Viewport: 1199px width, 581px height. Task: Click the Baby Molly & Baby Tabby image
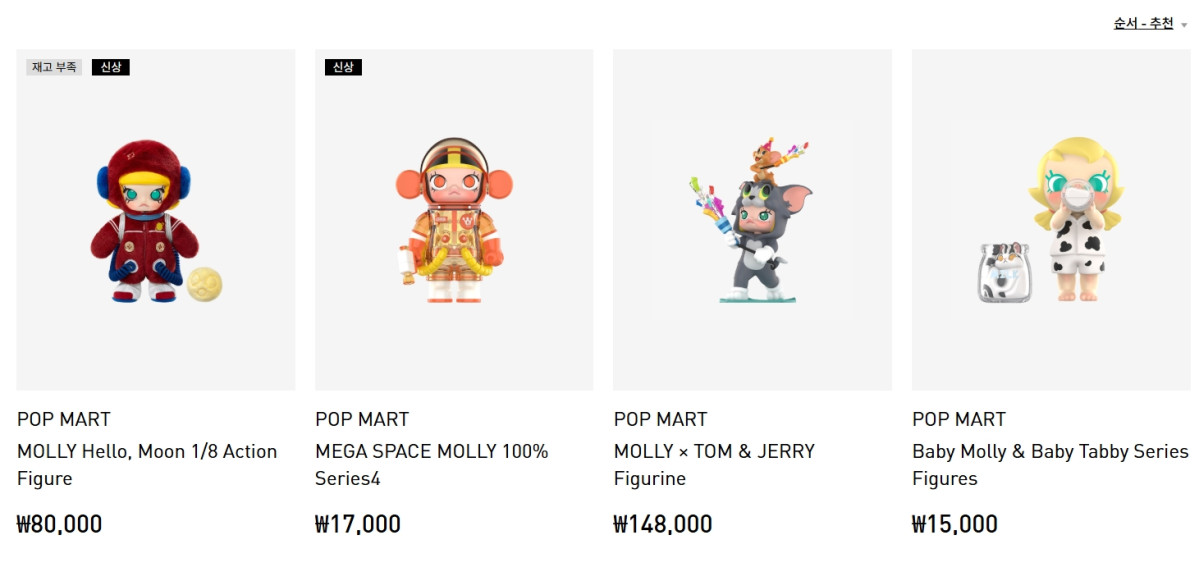[1050, 220]
